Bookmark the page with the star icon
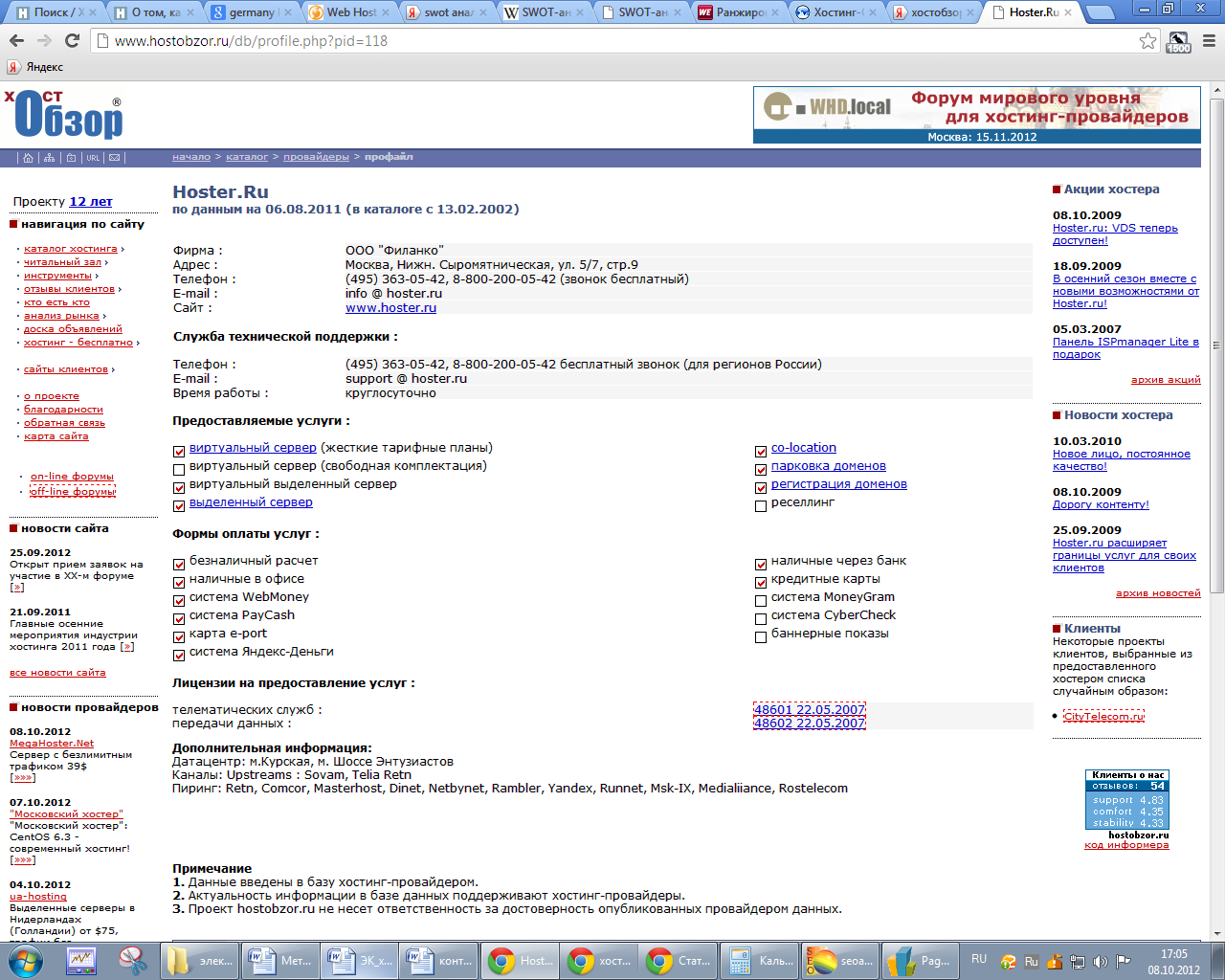The image size is (1225, 980). pos(1147,41)
